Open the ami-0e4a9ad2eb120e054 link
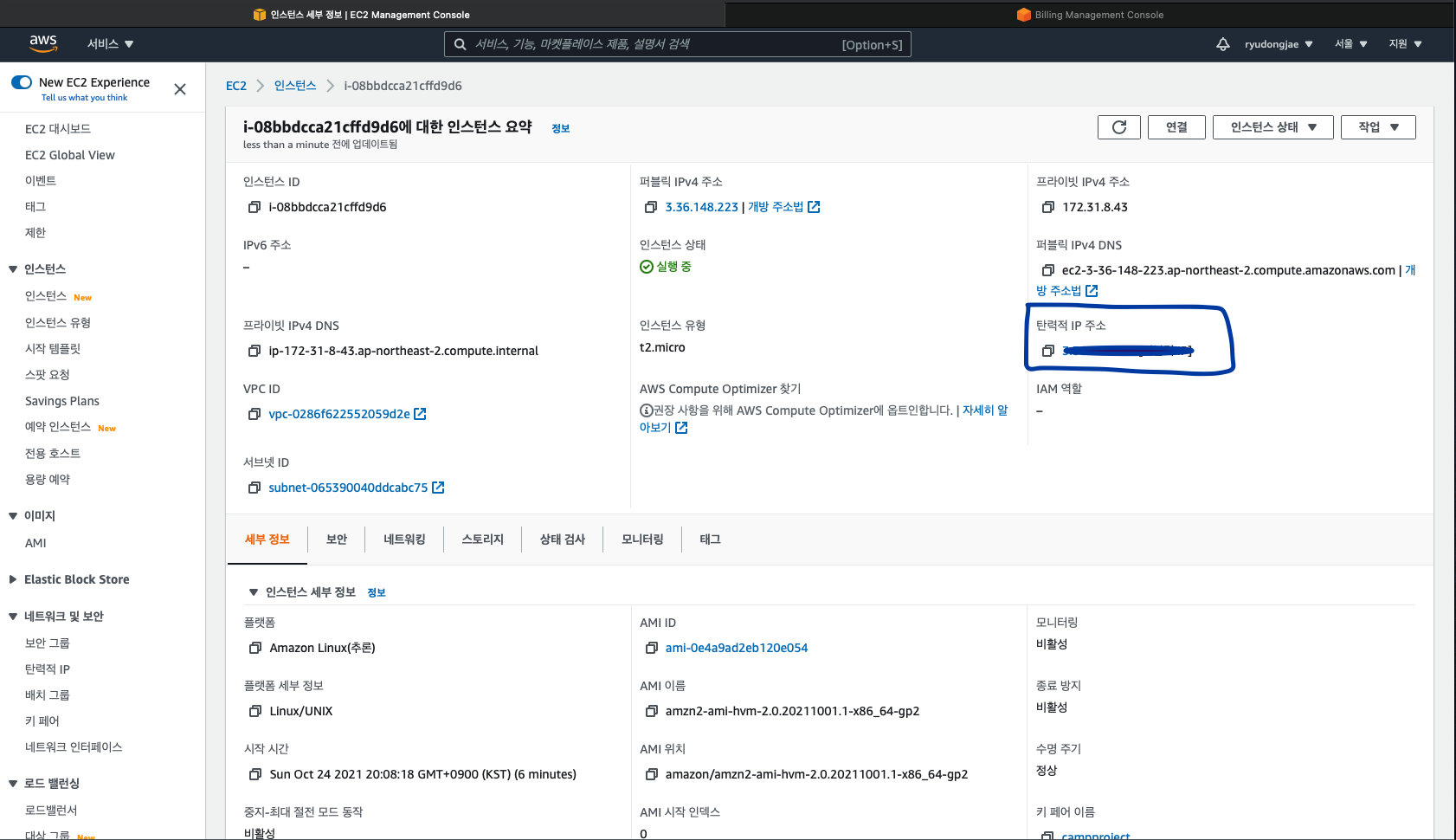This screenshot has width=1456, height=840. pos(737,648)
